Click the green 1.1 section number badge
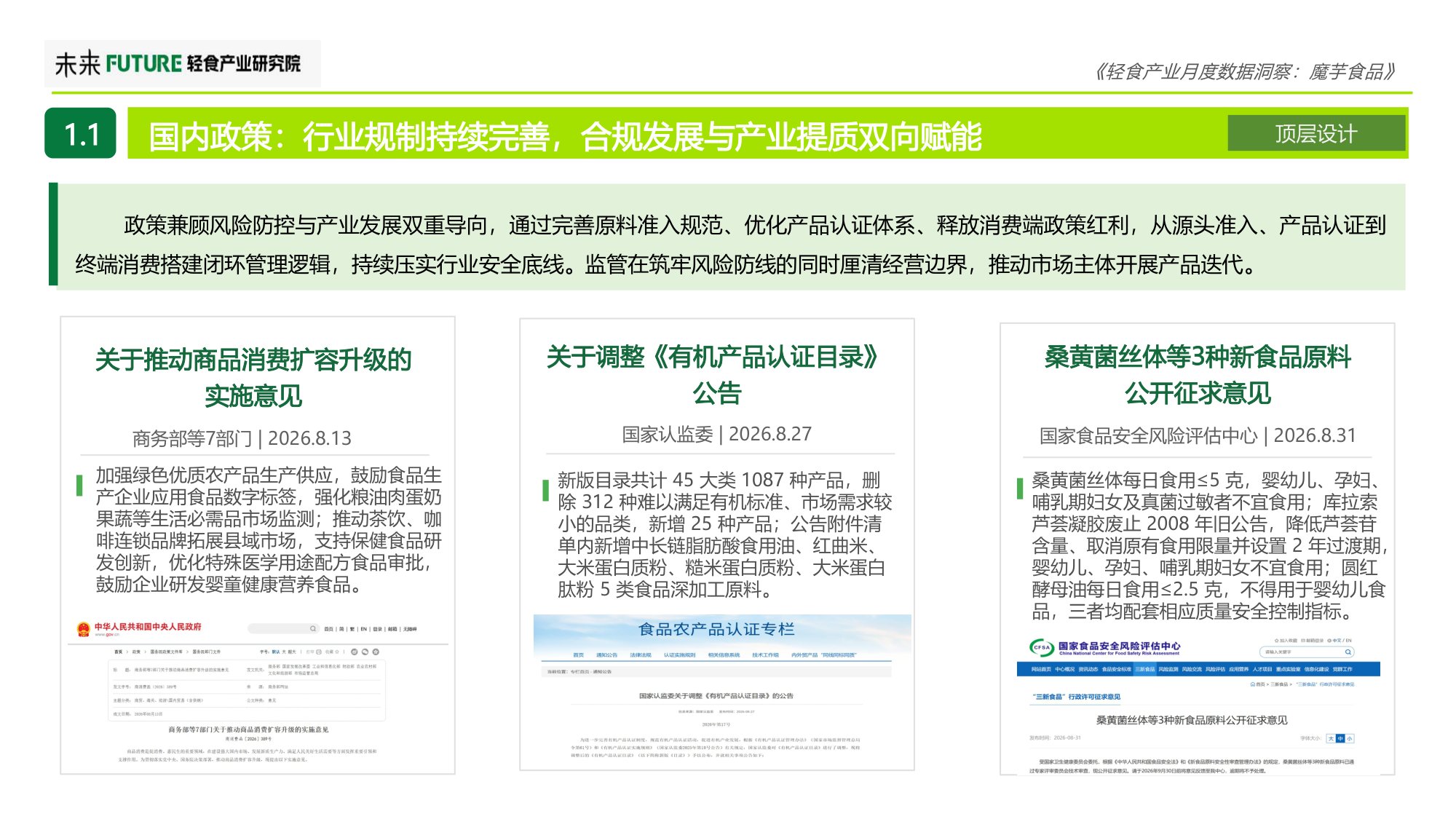 80,133
